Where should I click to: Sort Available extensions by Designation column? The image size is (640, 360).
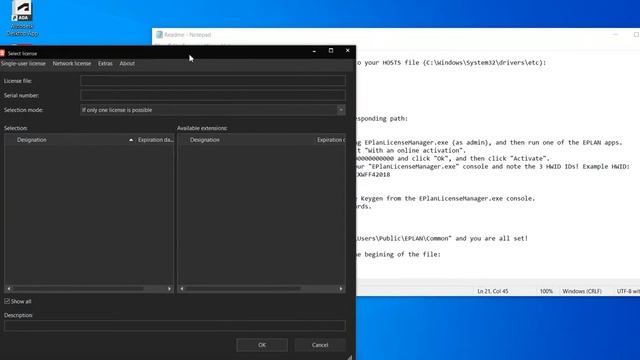[x=204, y=140]
